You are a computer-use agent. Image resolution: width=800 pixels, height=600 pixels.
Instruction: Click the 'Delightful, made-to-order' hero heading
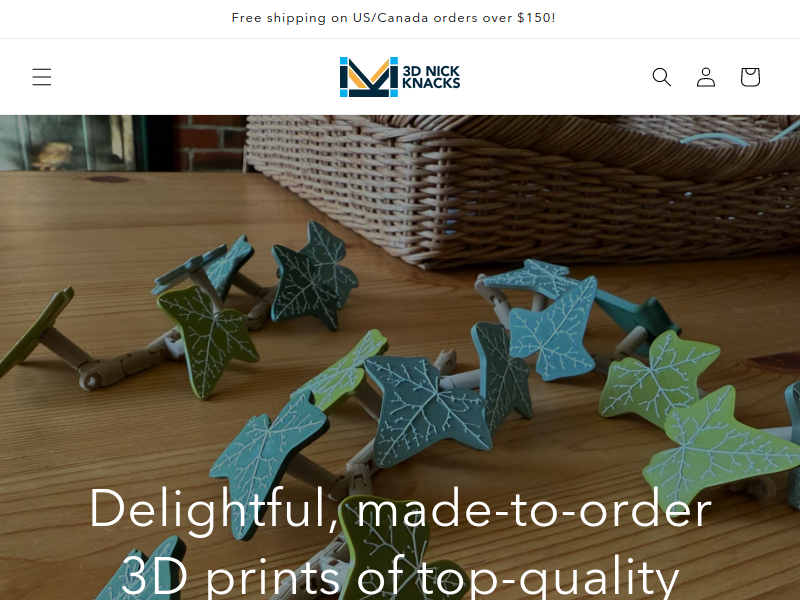coord(400,509)
